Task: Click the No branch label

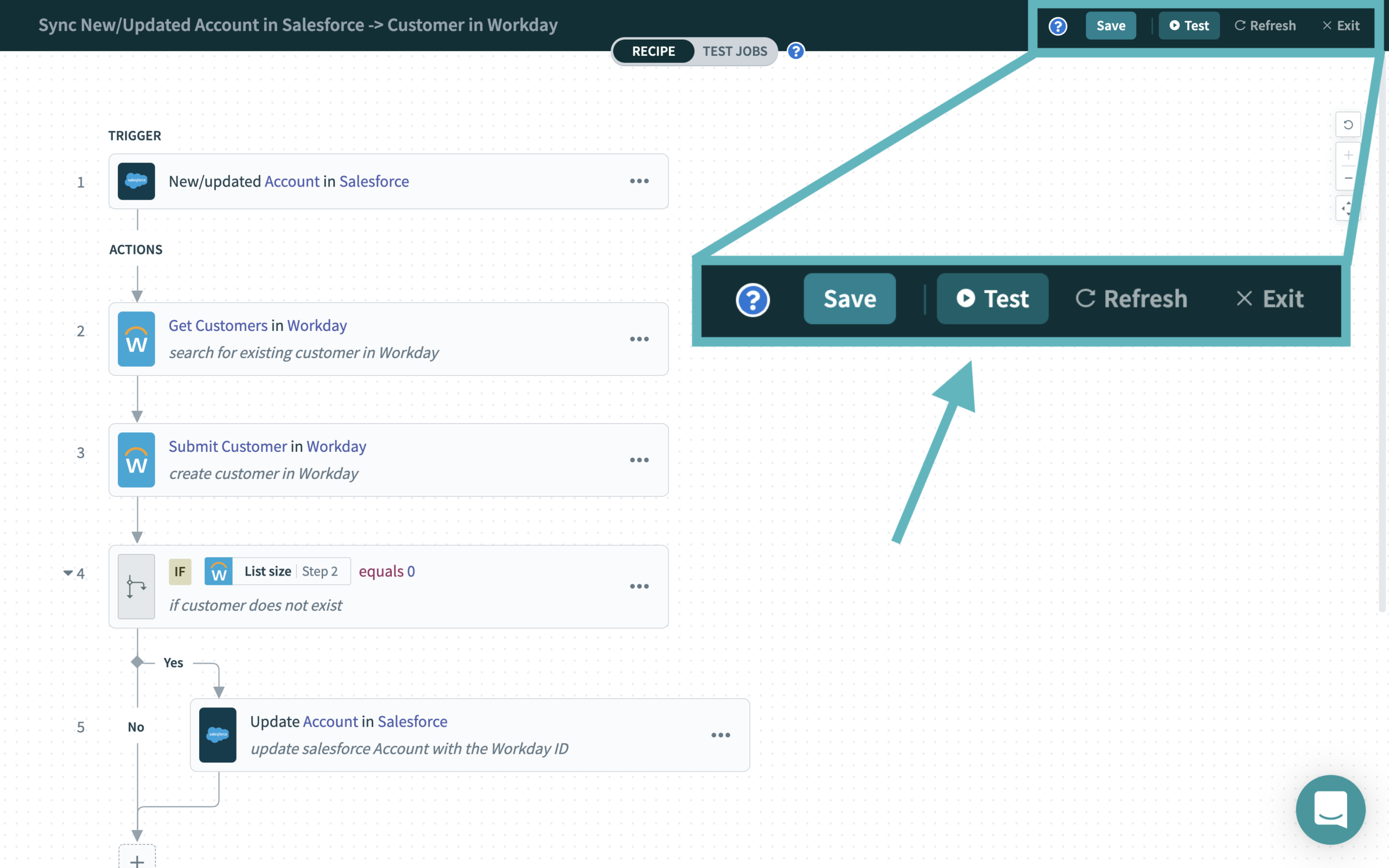Action: pos(136,727)
